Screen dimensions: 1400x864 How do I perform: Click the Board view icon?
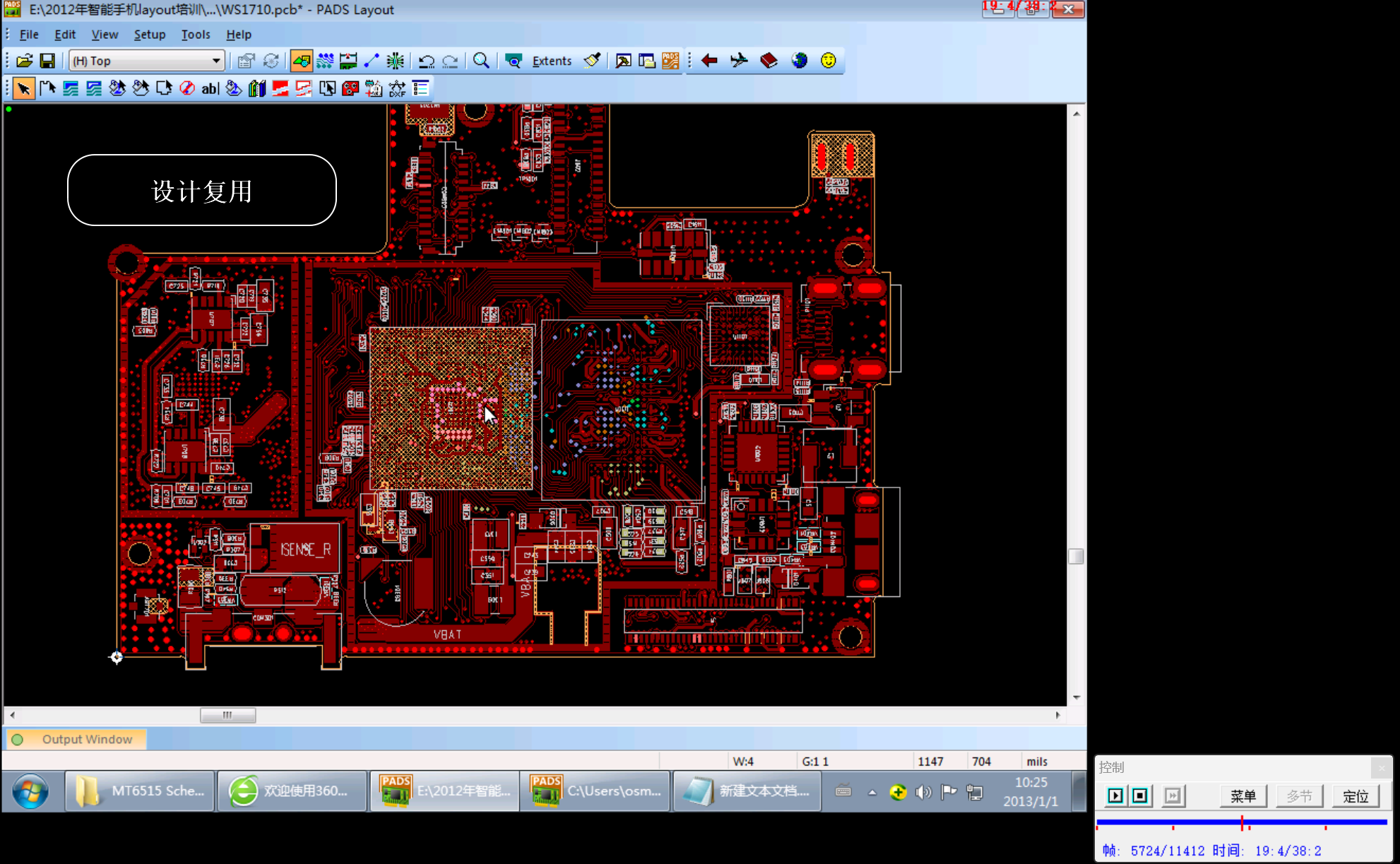514,61
